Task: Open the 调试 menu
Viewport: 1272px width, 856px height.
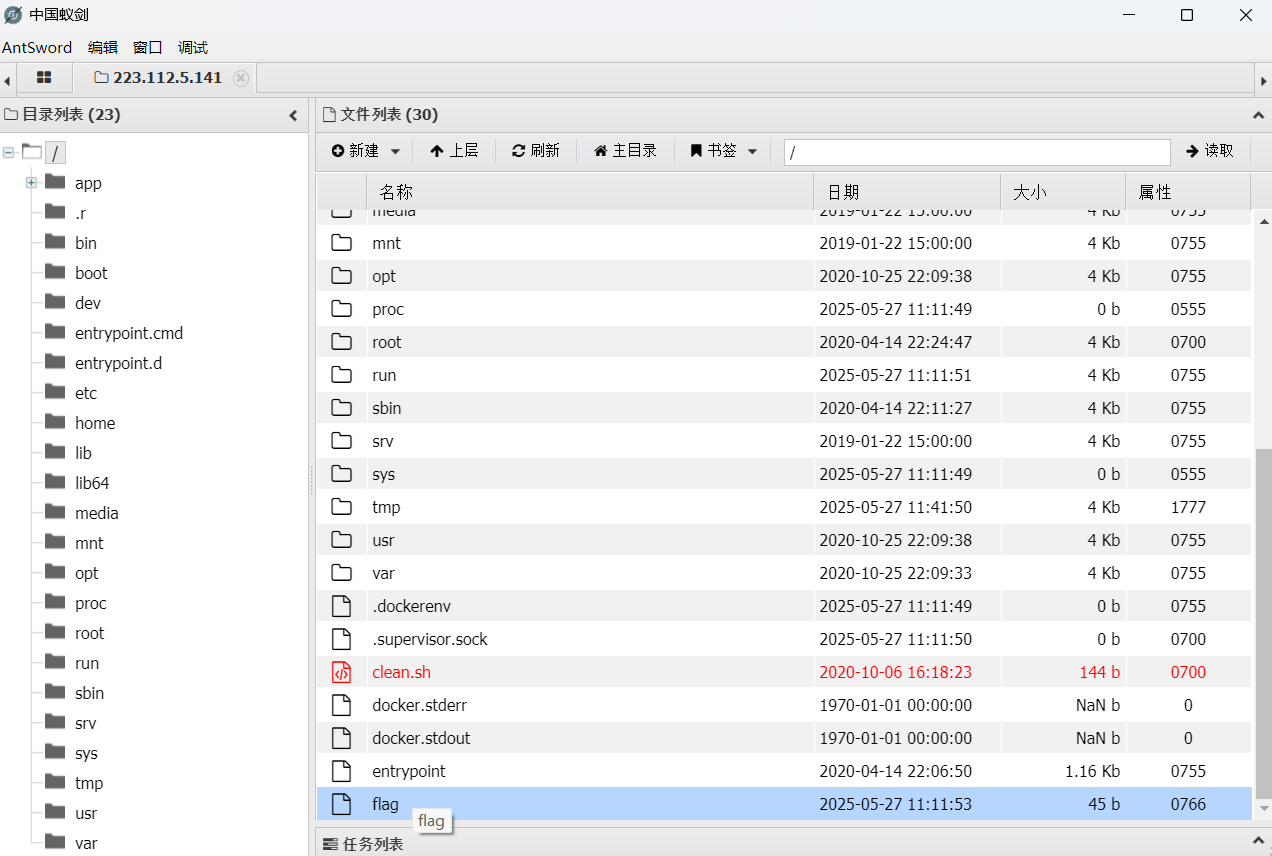Action: [193, 47]
